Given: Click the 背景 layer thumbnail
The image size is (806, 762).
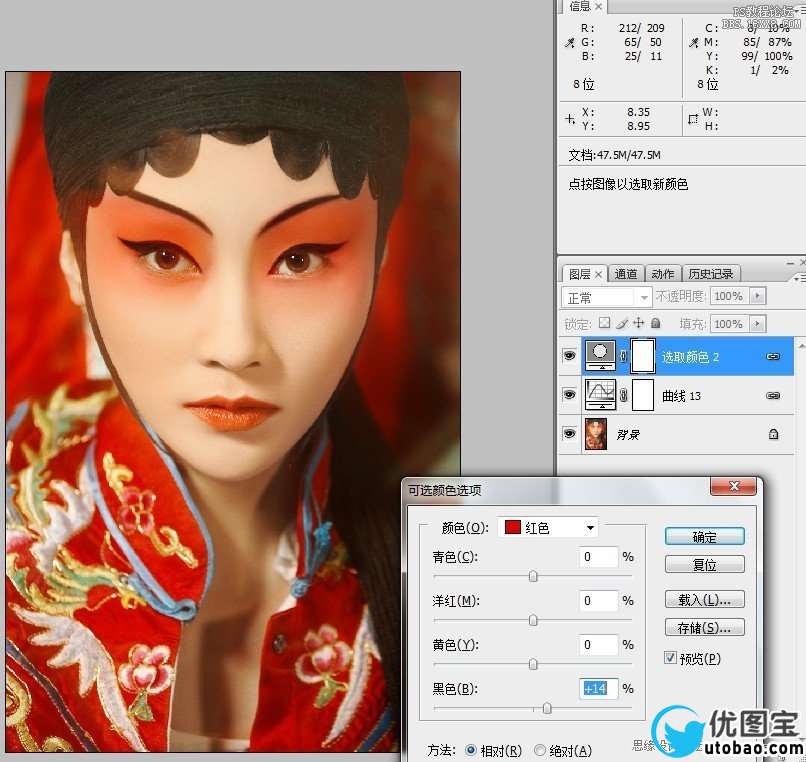Looking at the screenshot, I should pos(596,433).
